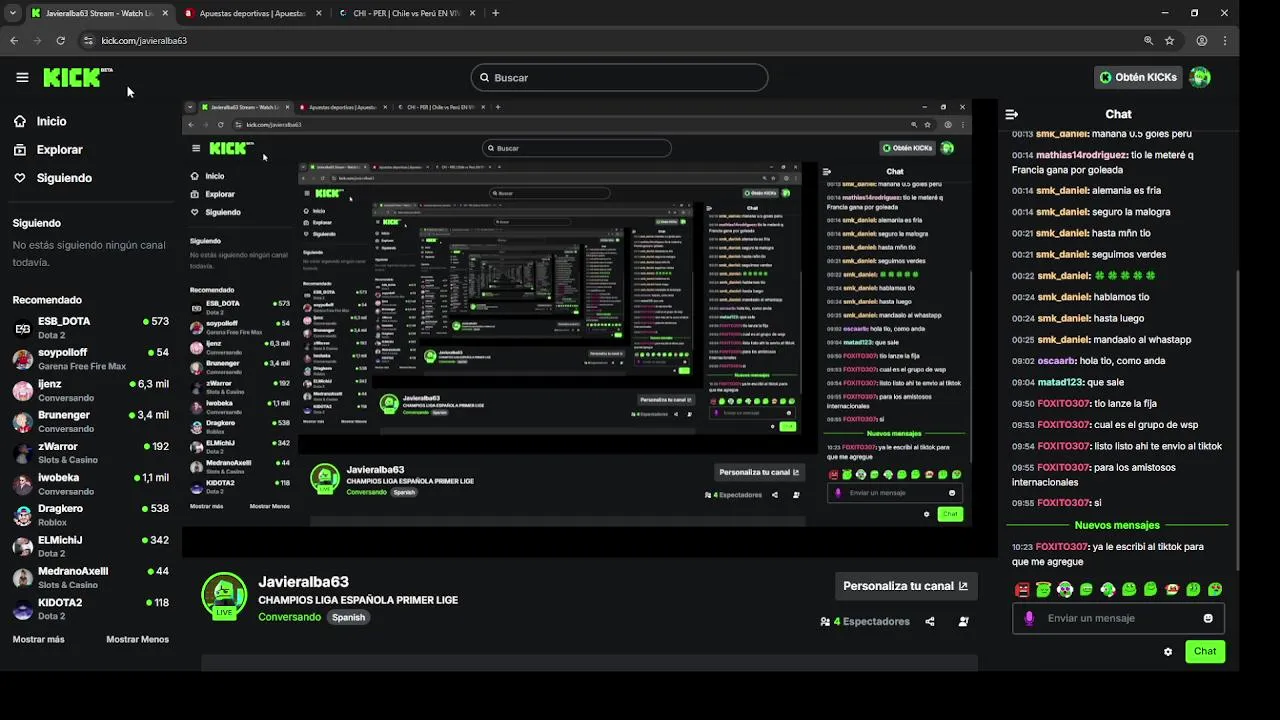Open MedranoAxelII recommended channel

(x=90, y=577)
